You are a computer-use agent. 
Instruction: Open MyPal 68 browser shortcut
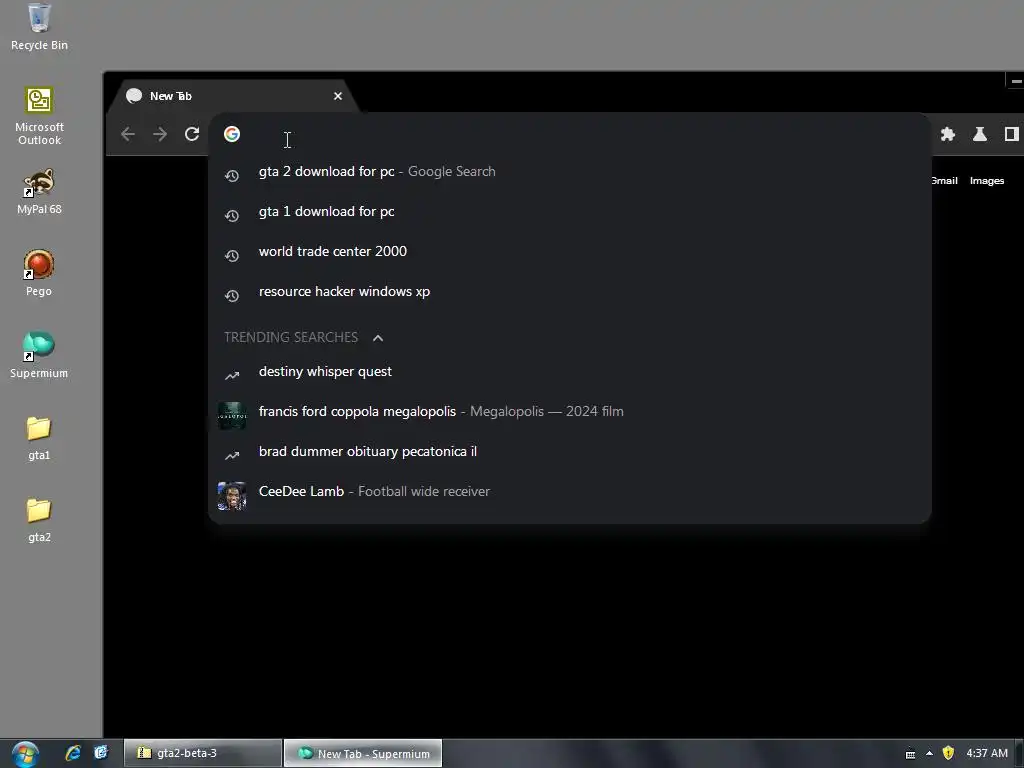pyautogui.click(x=39, y=191)
